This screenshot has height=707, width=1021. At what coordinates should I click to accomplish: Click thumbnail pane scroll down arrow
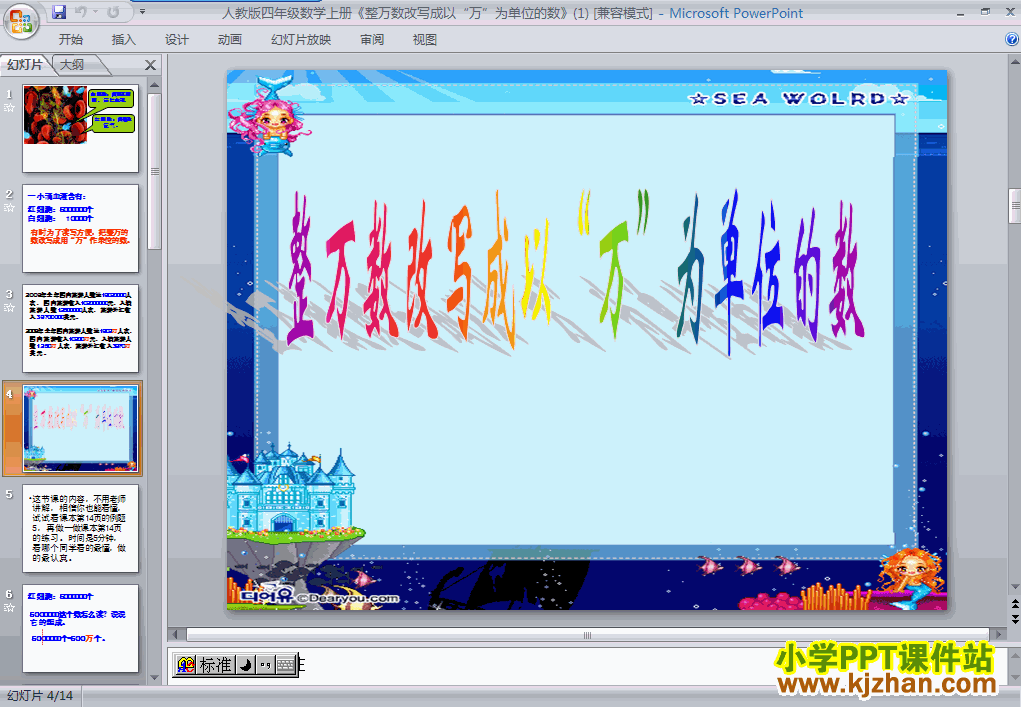click(x=154, y=677)
